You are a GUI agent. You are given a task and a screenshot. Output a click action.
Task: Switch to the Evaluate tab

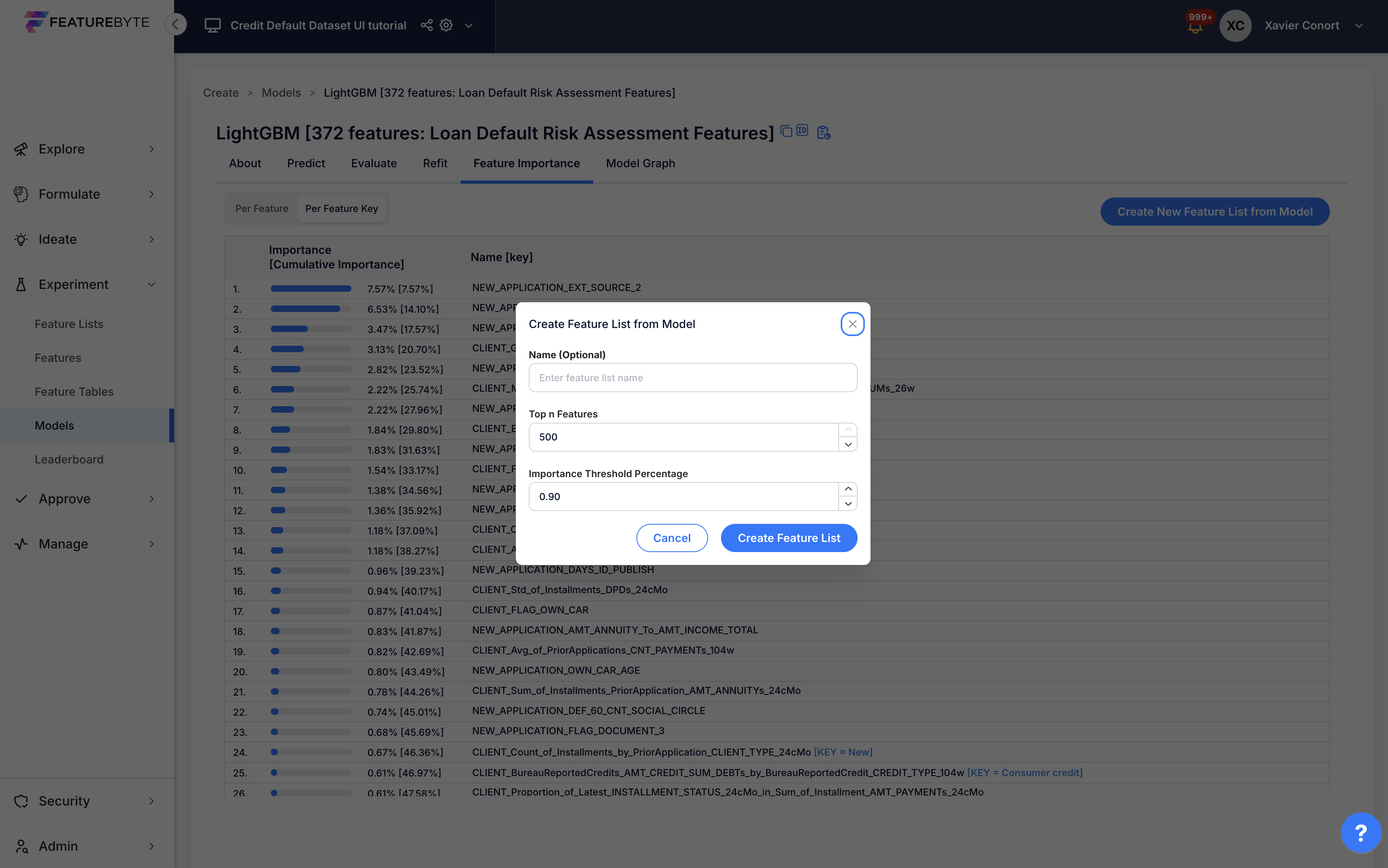374,163
